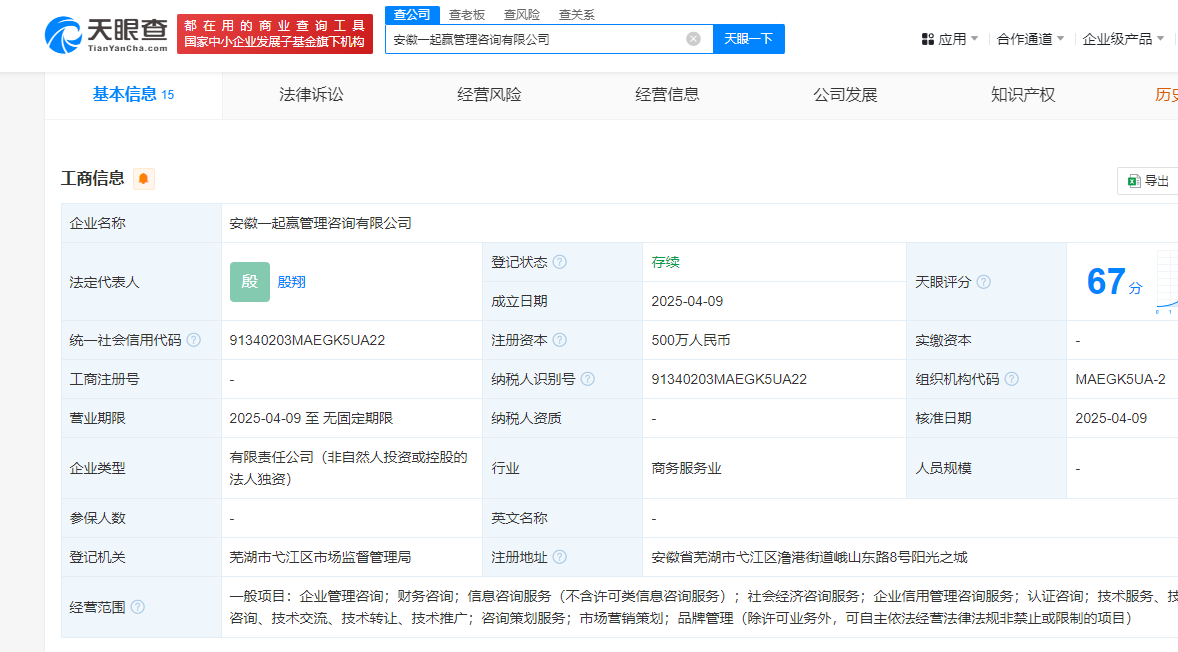Select the 查老板 search tab
Viewport: 1178px width, 652px height.
[x=467, y=14]
